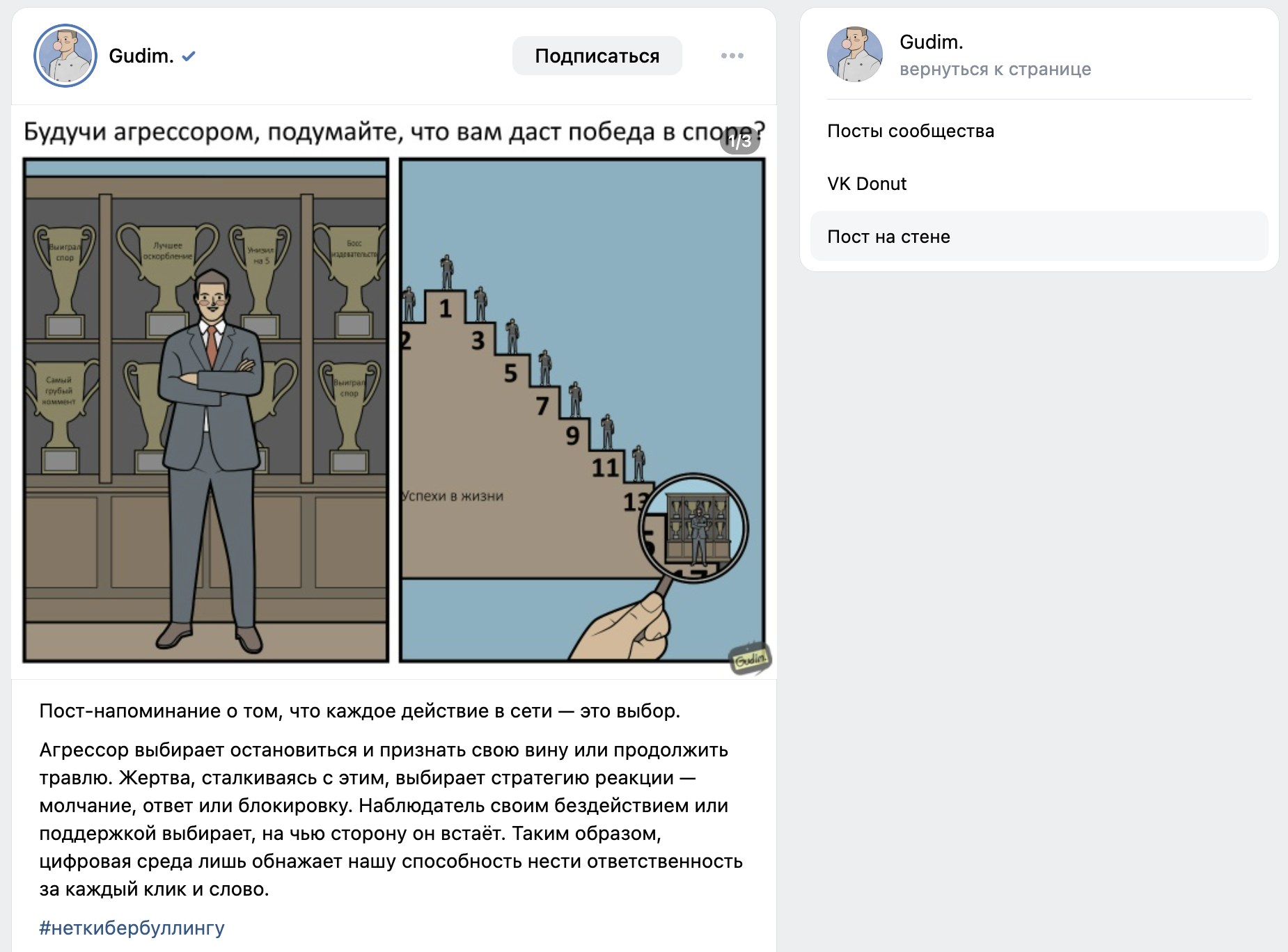1288x952 pixels.
Task: Open the VK Donut menu item
Action: [x=867, y=184]
